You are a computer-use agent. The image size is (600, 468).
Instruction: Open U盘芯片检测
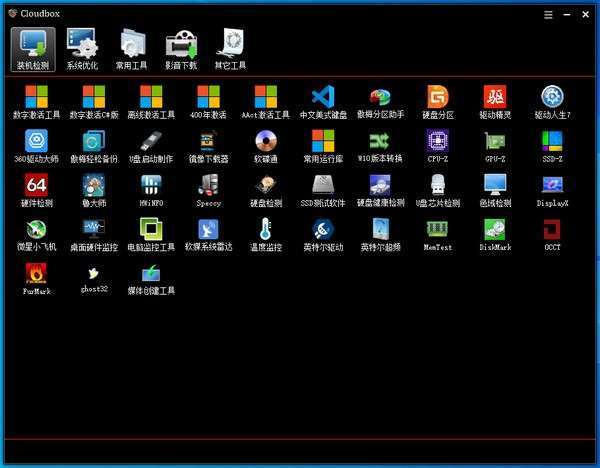click(x=438, y=191)
